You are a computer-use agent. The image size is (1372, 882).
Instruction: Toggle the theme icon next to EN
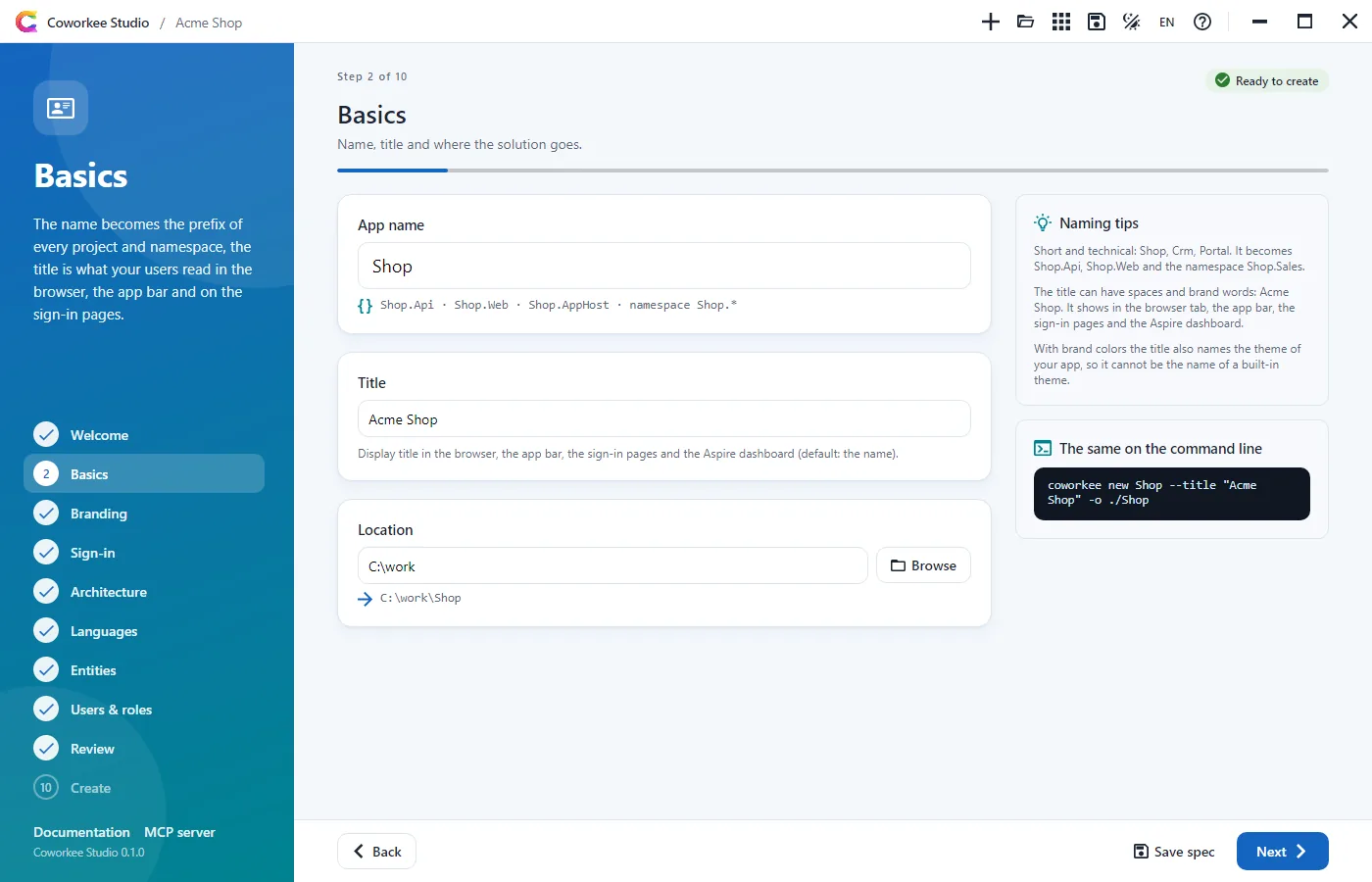click(x=1132, y=22)
